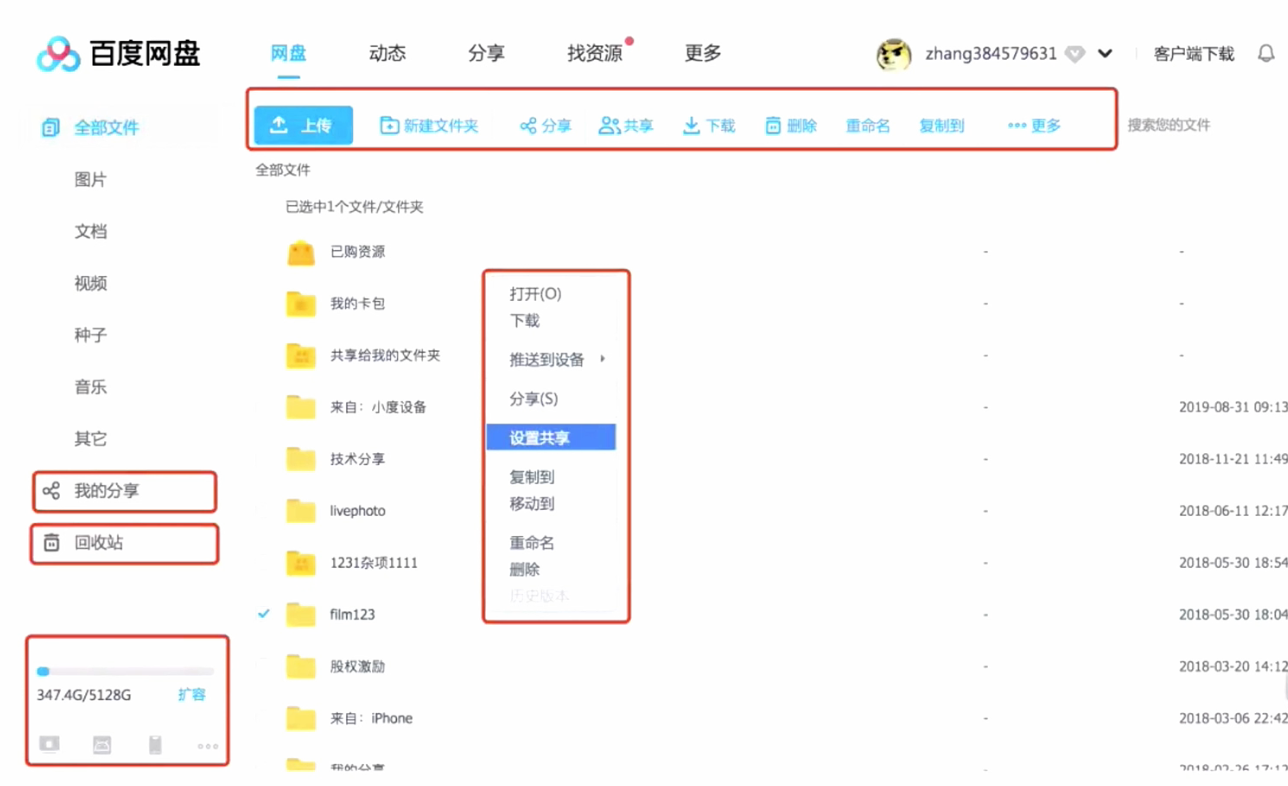Image resolution: width=1288 pixels, height=786 pixels.
Task: Click the 共享 people toolbar button
Action: 626,126
